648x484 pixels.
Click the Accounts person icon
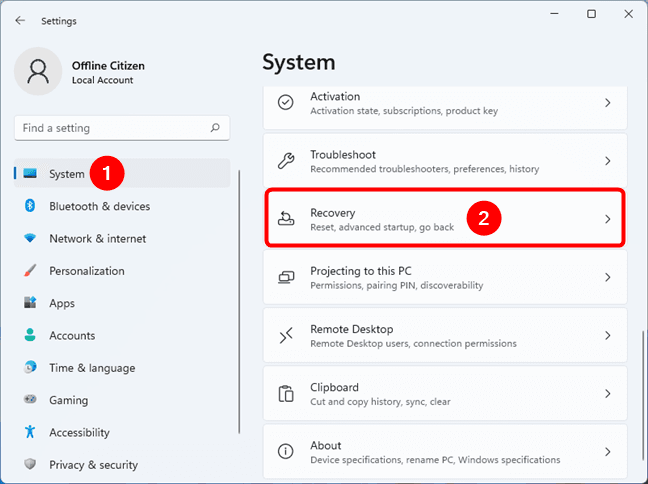click(29, 336)
